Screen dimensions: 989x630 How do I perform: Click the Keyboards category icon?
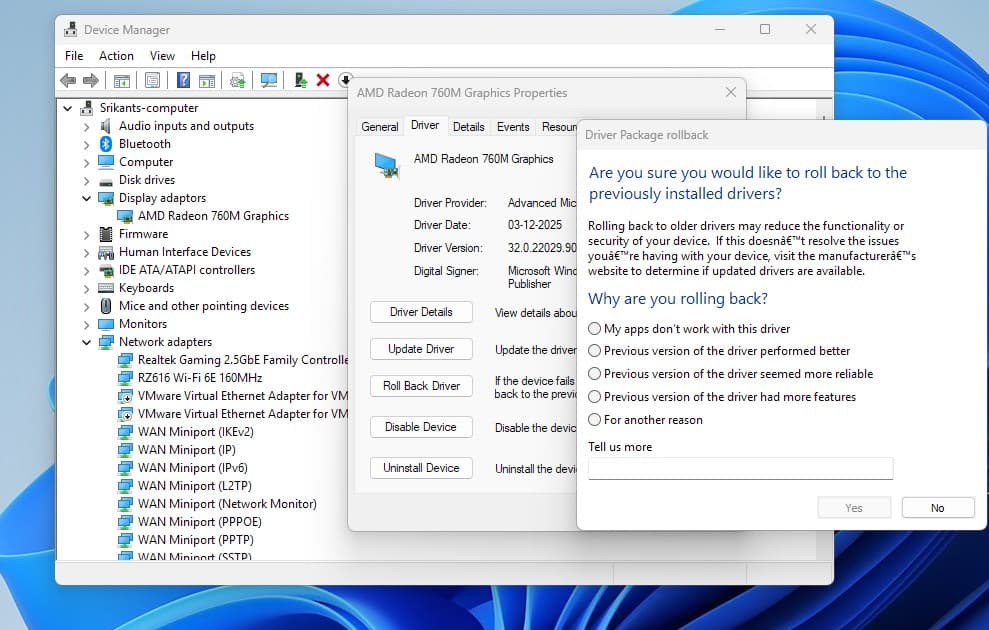[x=106, y=288]
